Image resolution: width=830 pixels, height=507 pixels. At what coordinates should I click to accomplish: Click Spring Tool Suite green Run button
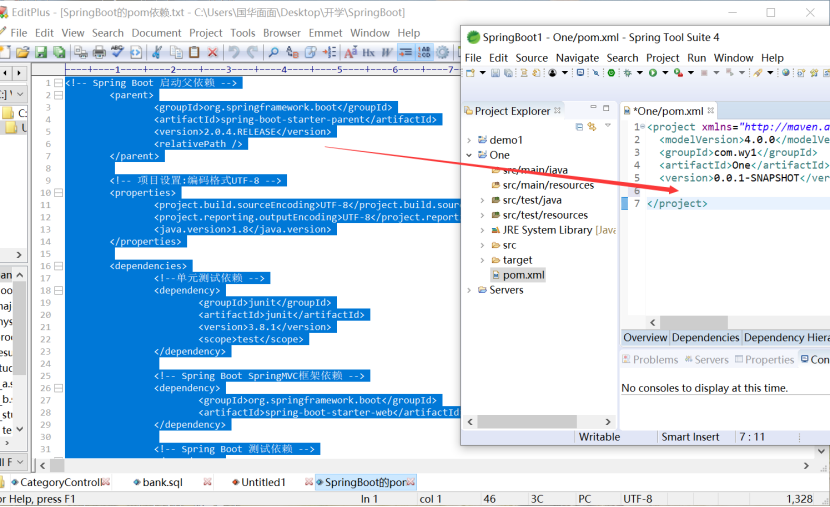tap(653, 73)
